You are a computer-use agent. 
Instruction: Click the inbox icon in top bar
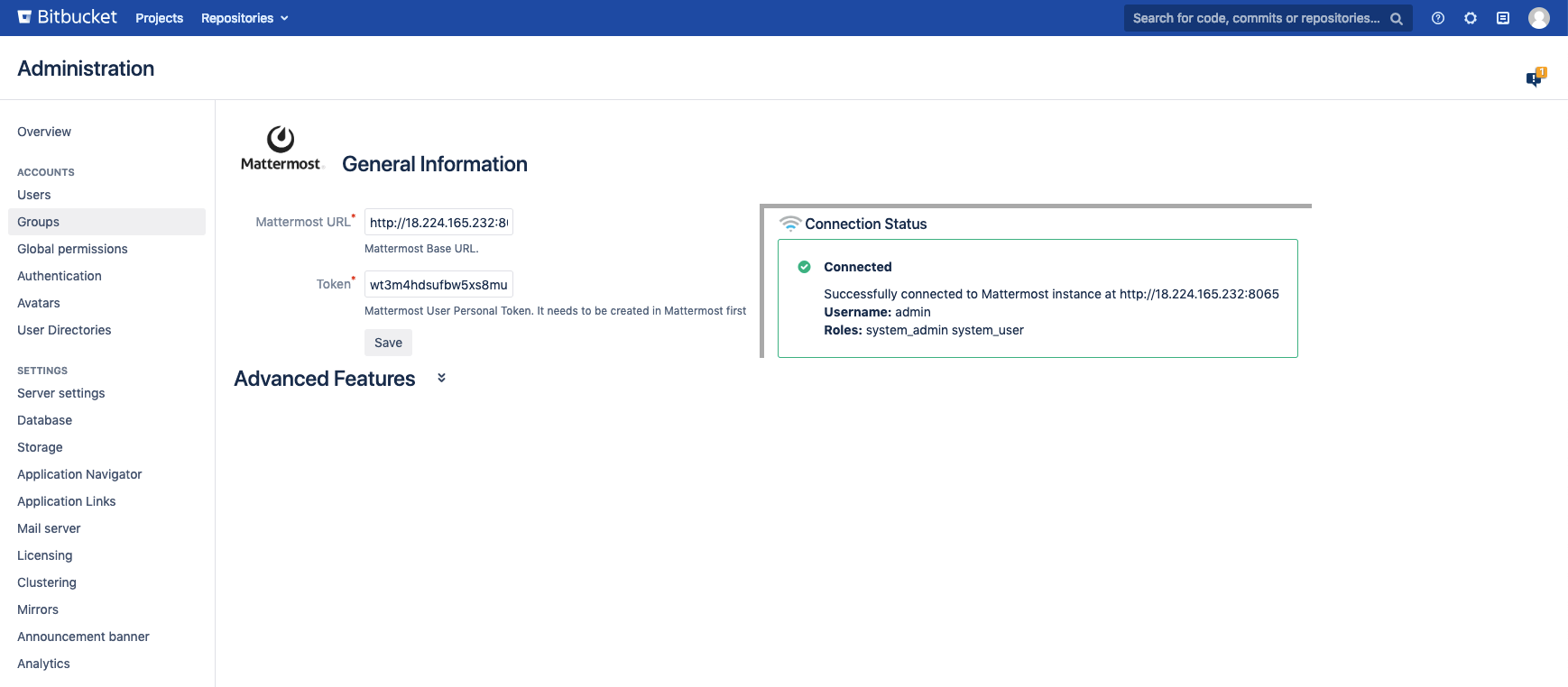1503,18
